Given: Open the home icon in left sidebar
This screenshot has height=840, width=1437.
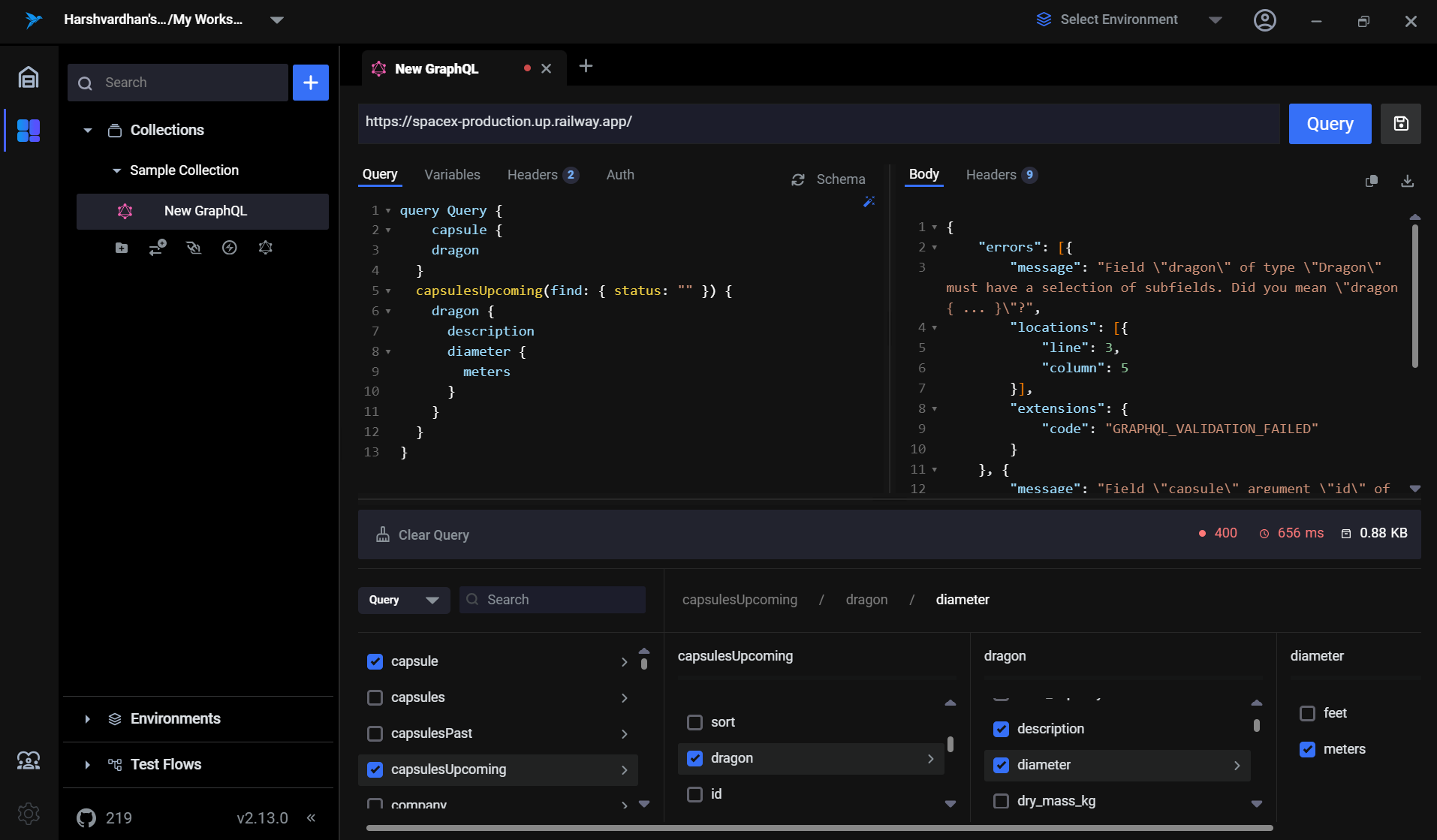Looking at the screenshot, I should [x=29, y=77].
